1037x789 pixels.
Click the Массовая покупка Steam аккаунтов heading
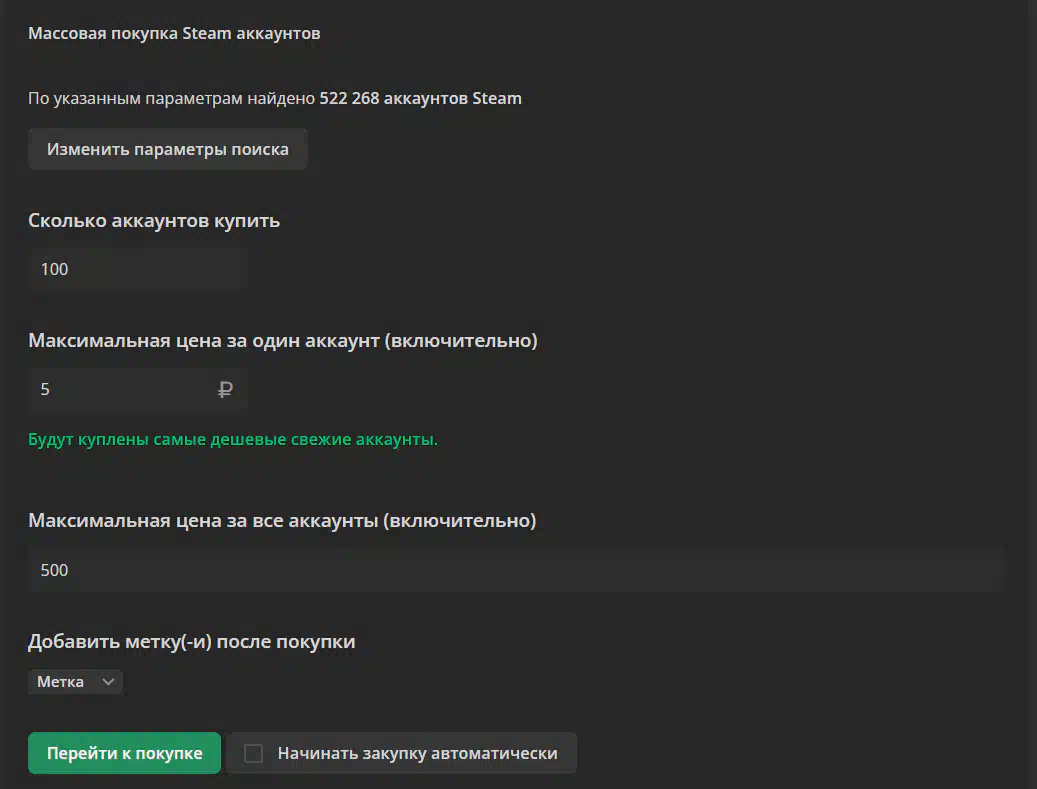(174, 33)
